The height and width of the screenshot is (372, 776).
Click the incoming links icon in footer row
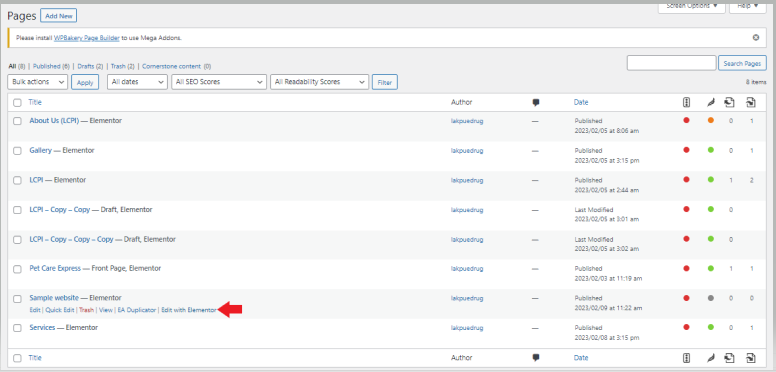[x=751, y=358]
